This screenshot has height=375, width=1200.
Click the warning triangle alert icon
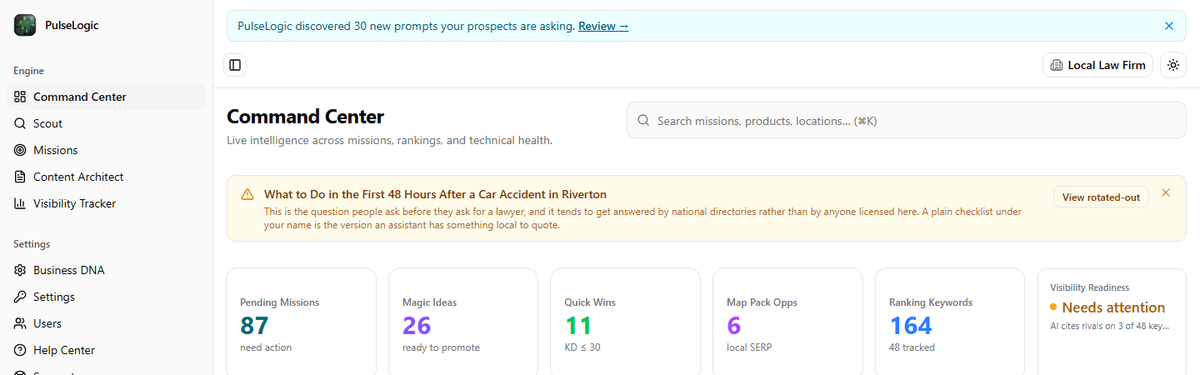click(247, 194)
